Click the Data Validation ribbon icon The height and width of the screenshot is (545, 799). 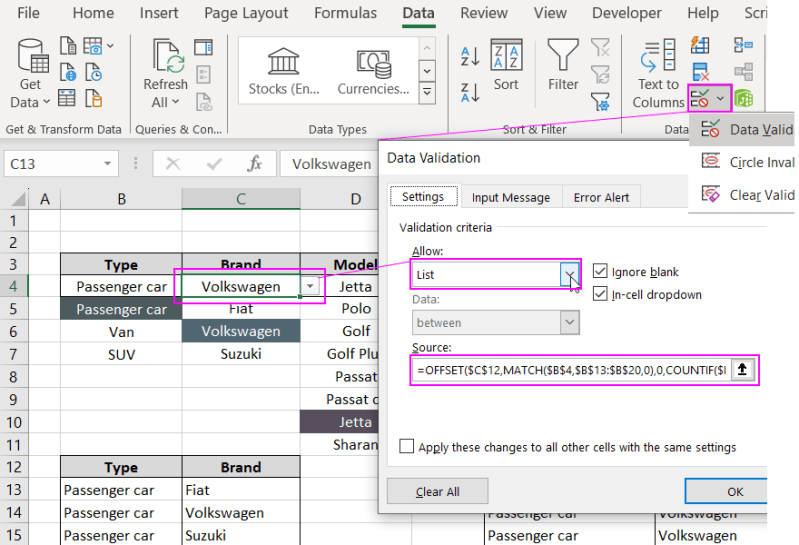coord(700,98)
